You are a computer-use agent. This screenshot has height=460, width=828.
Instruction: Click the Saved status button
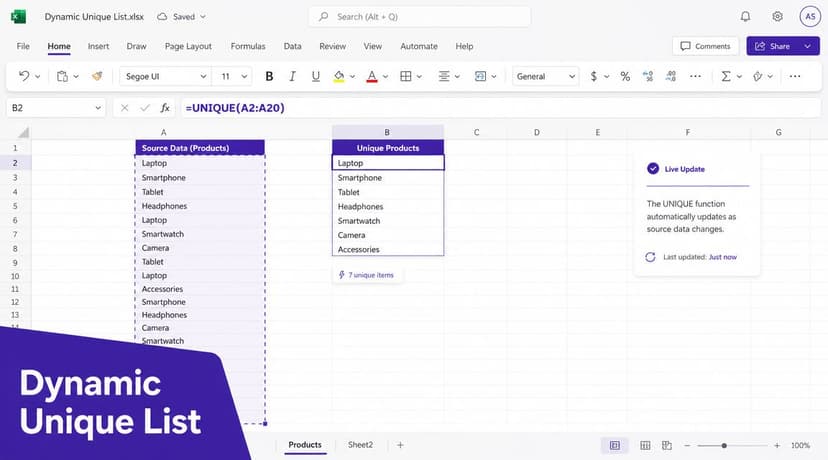pos(181,17)
